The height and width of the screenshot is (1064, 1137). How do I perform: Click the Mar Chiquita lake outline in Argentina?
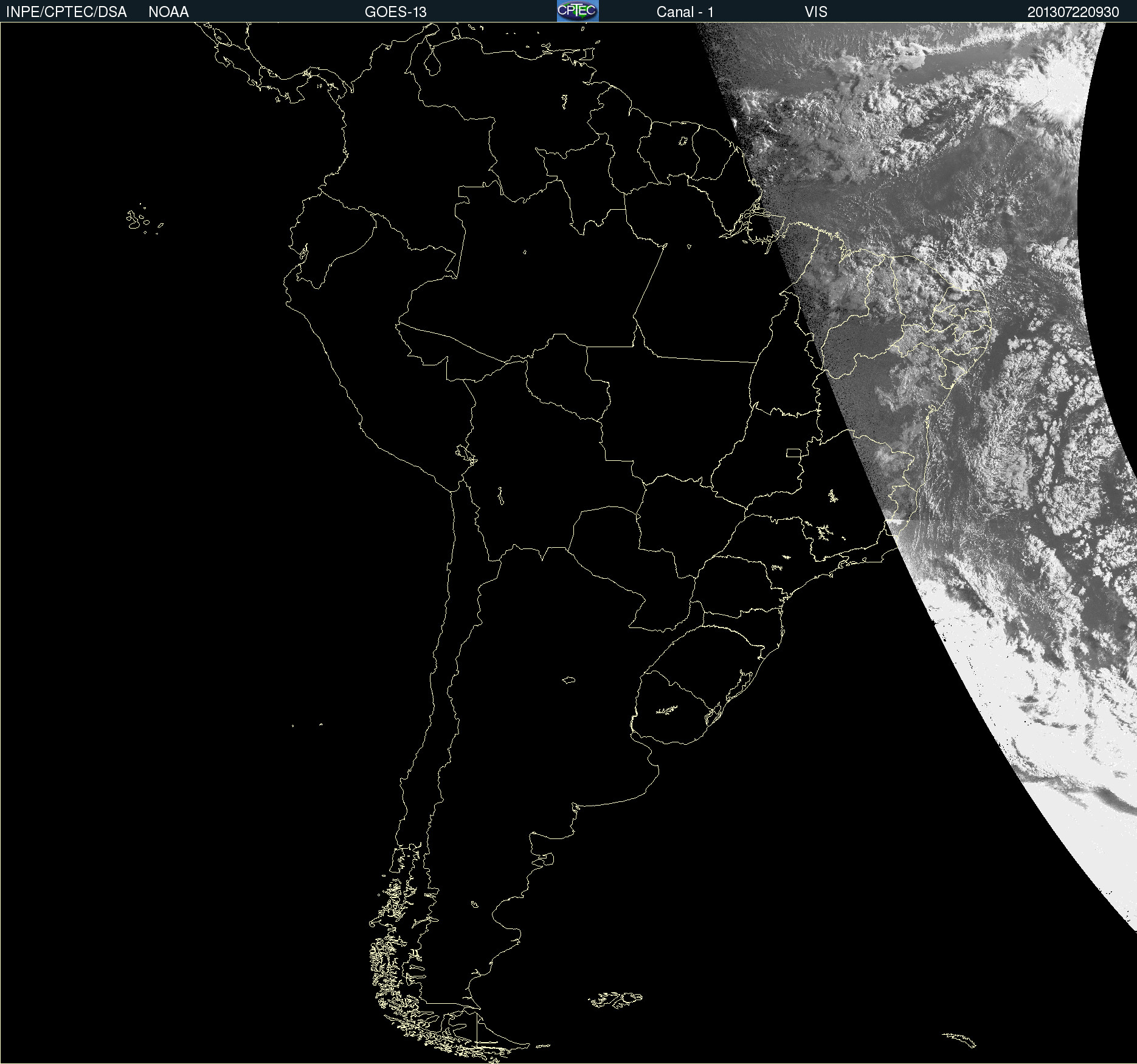(568, 680)
